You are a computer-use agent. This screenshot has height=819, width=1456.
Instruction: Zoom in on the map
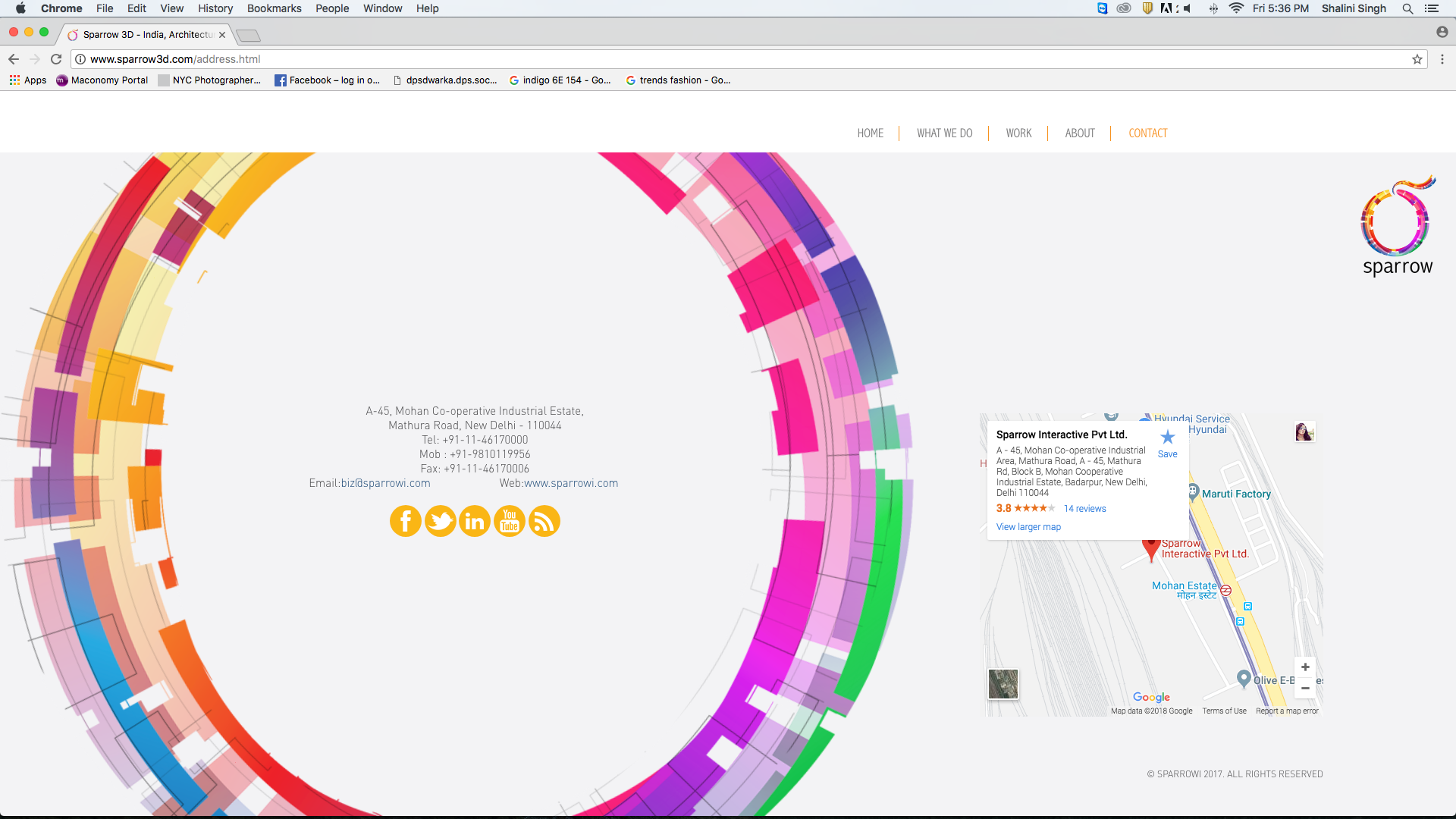point(1305,667)
